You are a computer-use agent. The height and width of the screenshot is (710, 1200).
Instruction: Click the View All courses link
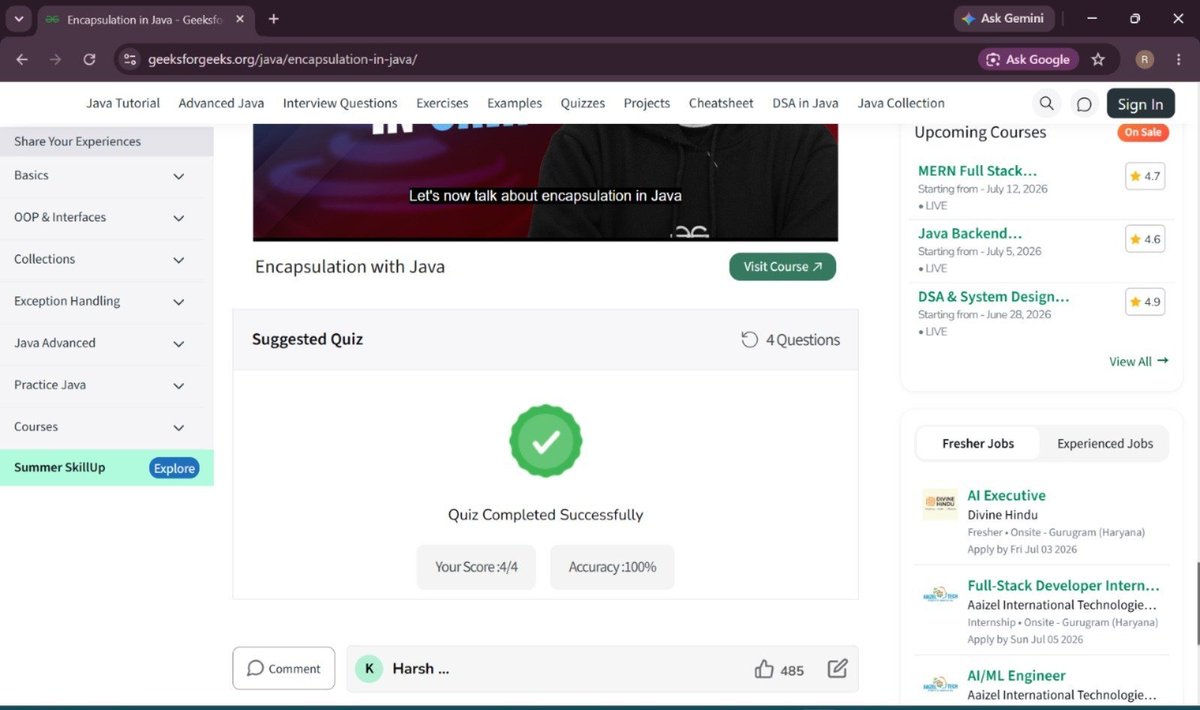coord(1138,361)
